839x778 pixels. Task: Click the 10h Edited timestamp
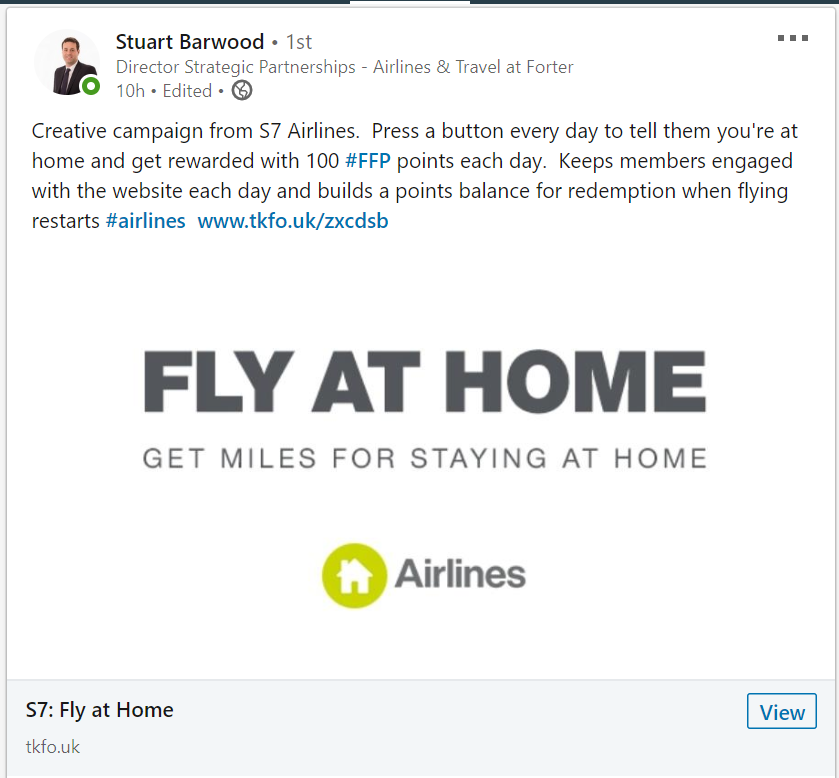(164, 91)
